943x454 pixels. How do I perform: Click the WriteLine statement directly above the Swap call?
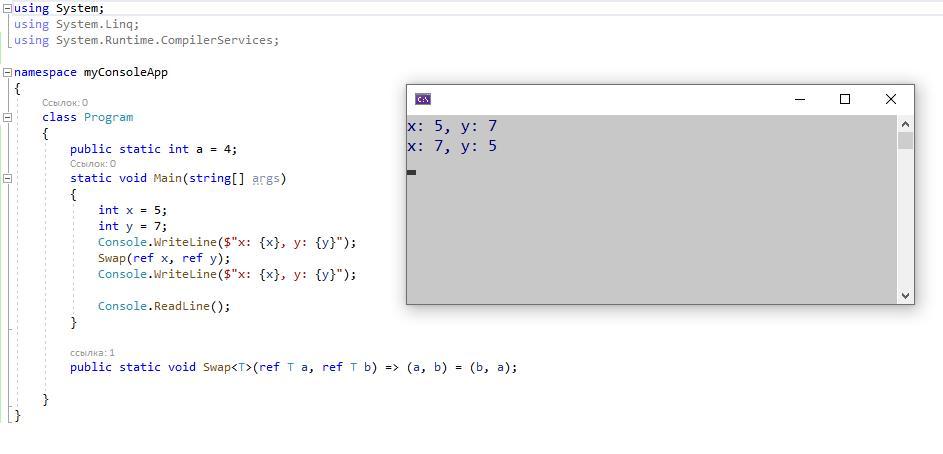227,242
